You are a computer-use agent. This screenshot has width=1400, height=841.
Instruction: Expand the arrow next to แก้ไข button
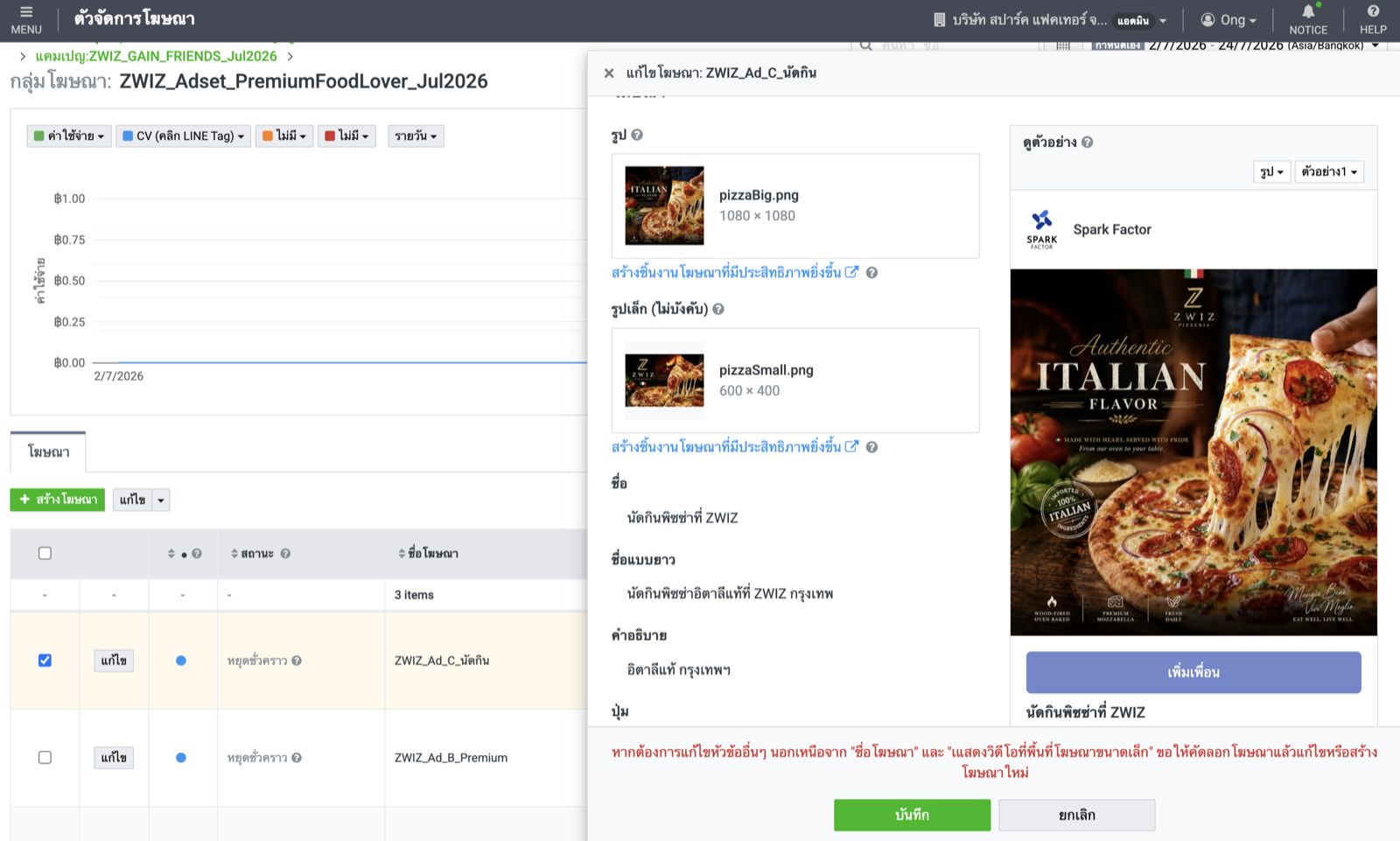click(x=161, y=500)
